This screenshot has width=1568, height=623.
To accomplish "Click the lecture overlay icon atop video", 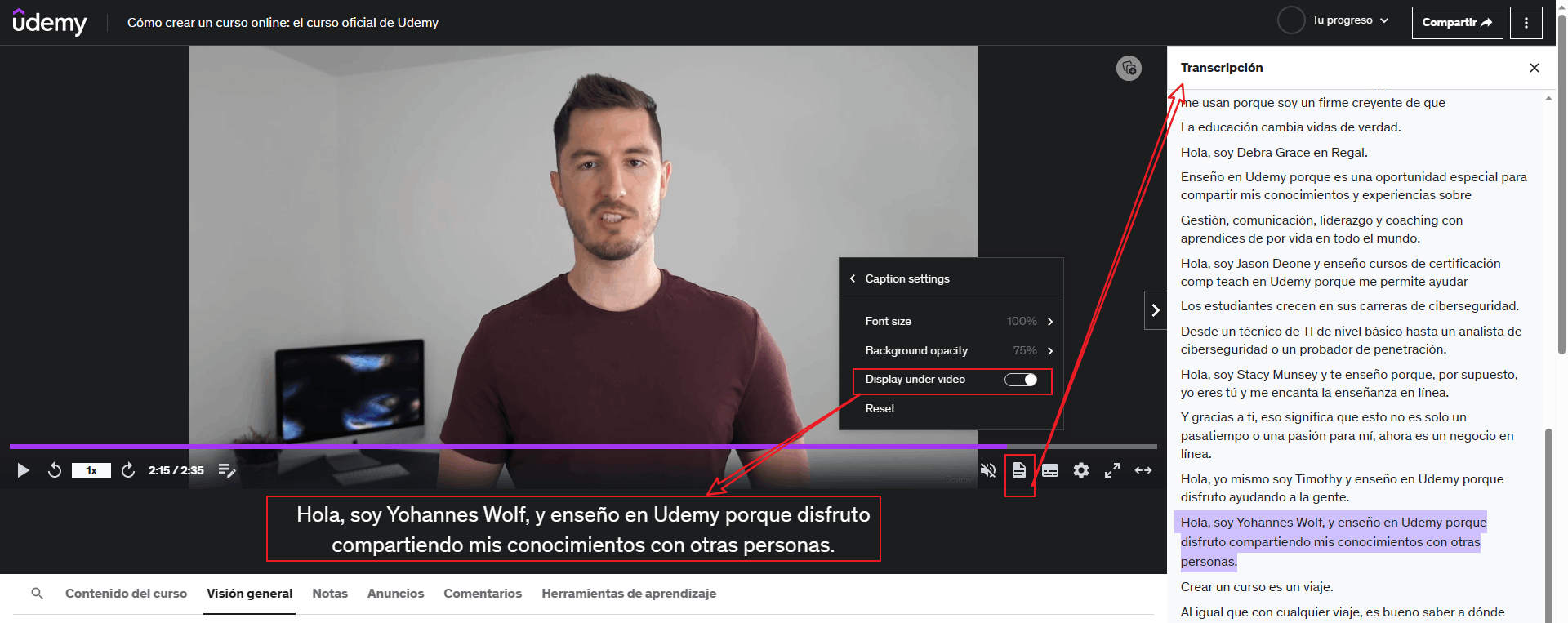I will [1129, 69].
